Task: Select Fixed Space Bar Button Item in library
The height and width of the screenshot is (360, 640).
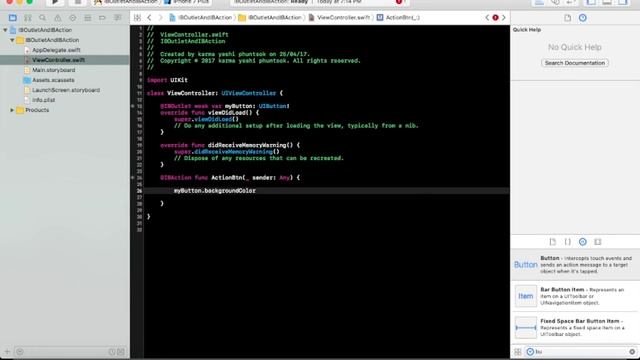Action: [x=575, y=327]
